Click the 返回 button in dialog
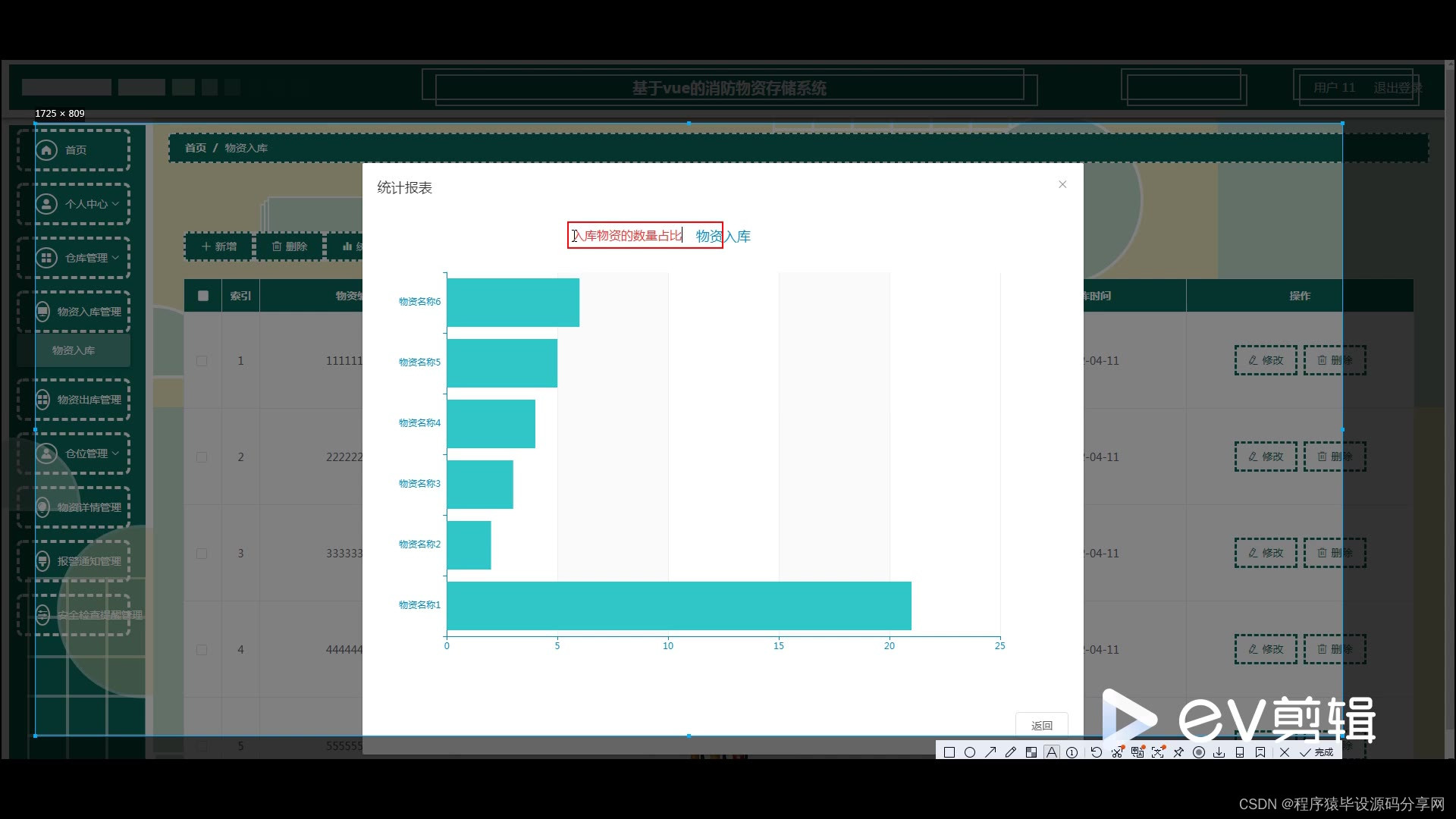The height and width of the screenshot is (819, 1456). [x=1041, y=725]
